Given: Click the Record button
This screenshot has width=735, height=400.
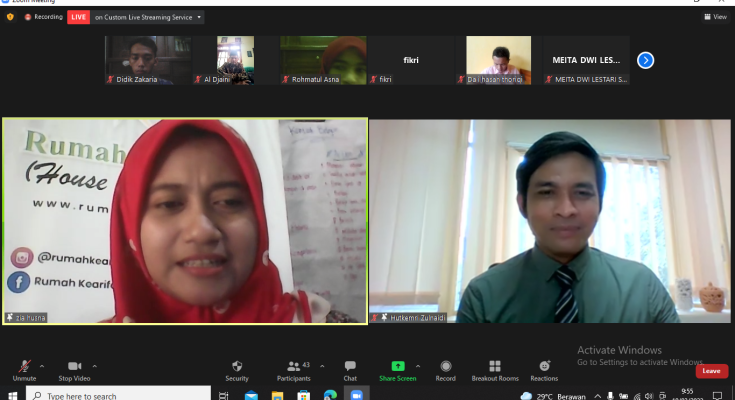Looking at the screenshot, I should [x=445, y=370].
